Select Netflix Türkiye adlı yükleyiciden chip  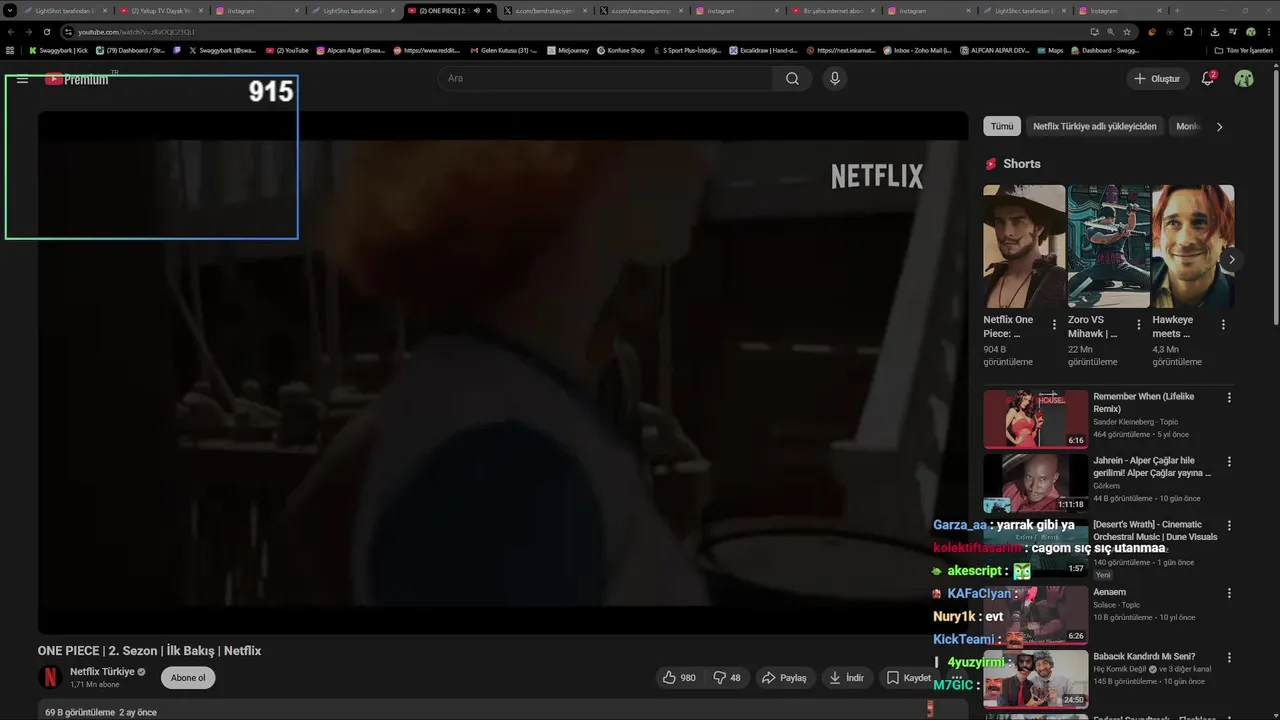tap(1094, 127)
